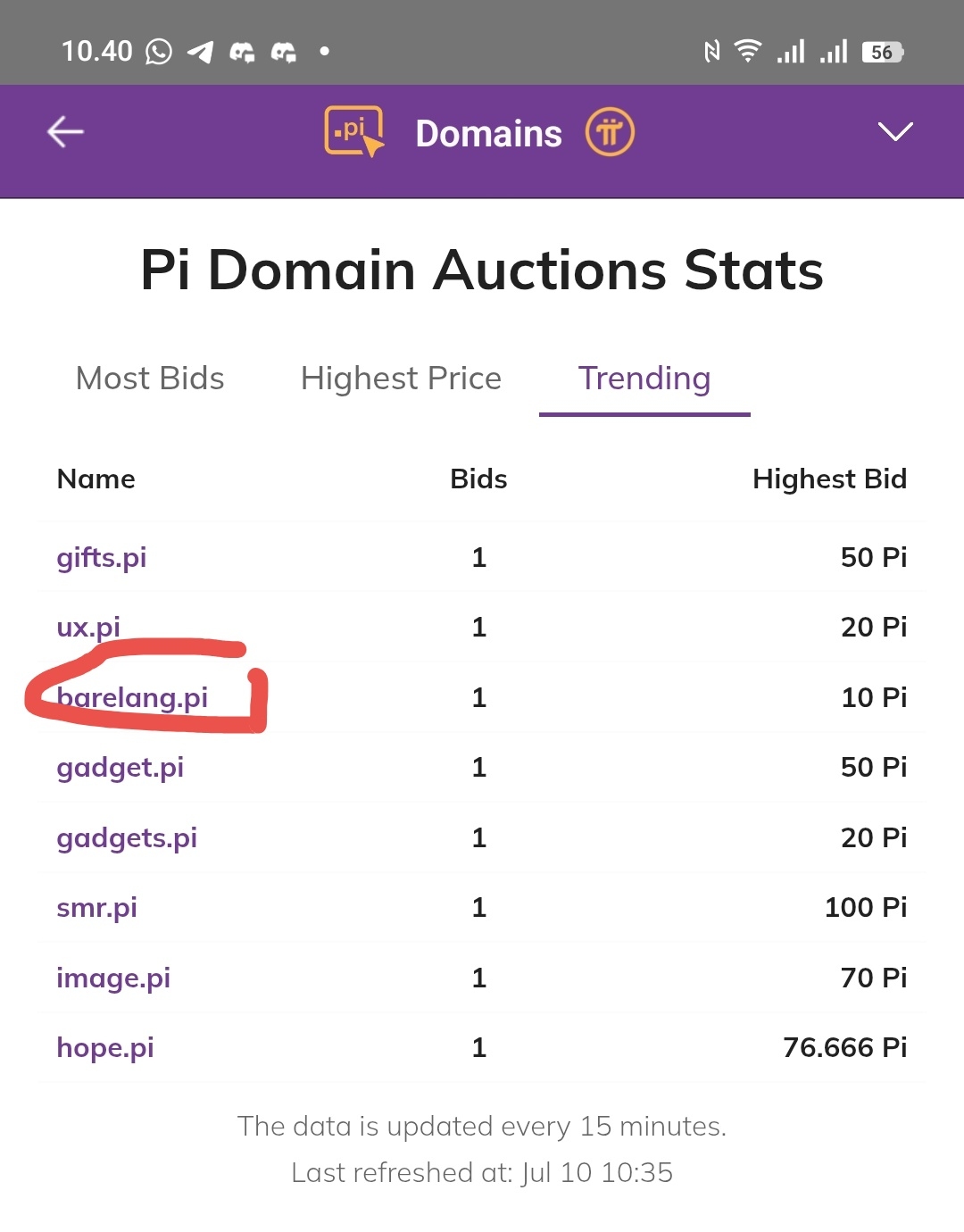Tap the Wi-Fi status icon
The width and height of the screenshot is (964, 1232).
click(x=748, y=51)
